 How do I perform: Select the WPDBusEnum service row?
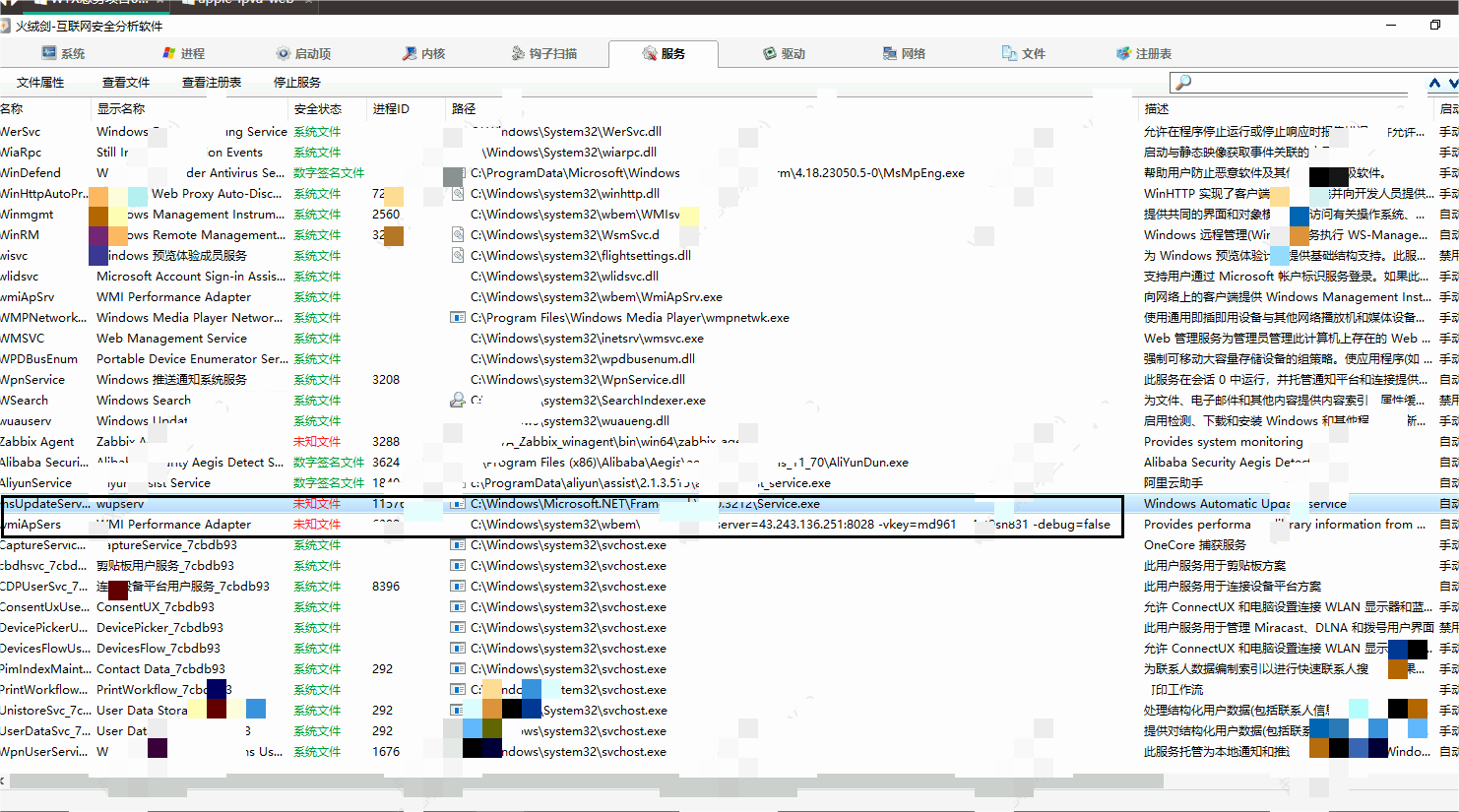tap(729, 359)
